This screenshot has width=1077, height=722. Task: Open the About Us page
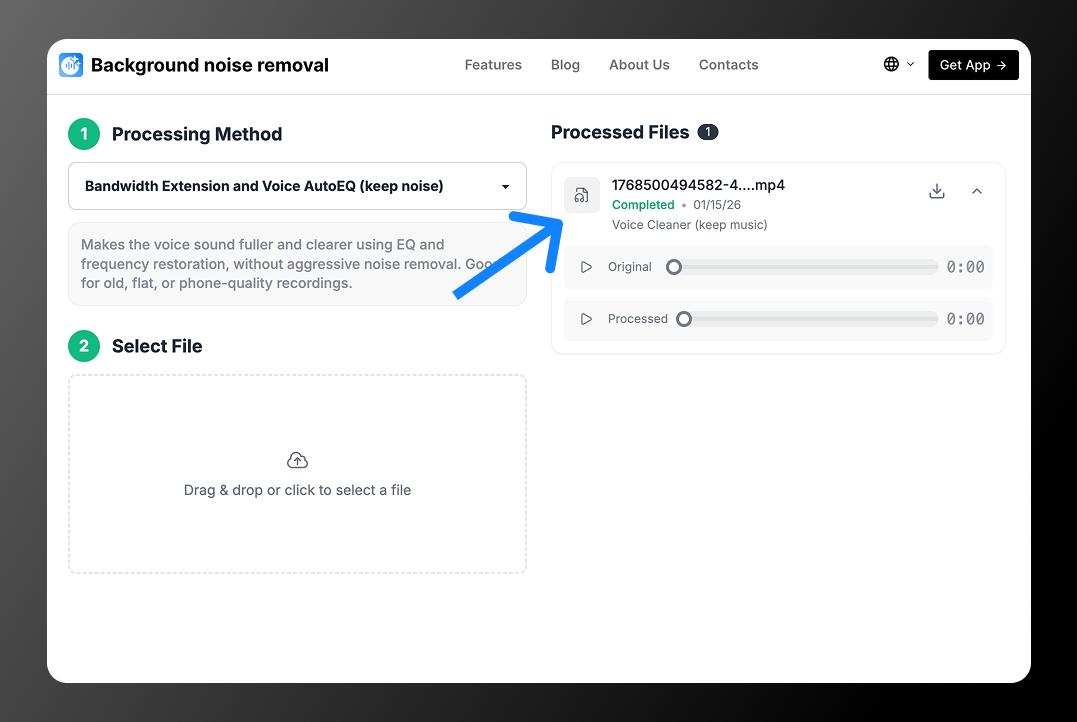pos(639,65)
